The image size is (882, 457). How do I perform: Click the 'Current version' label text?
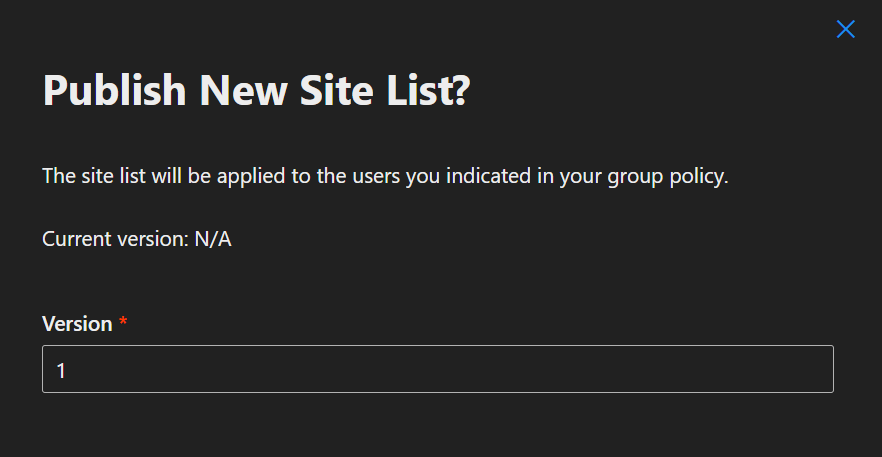point(113,239)
